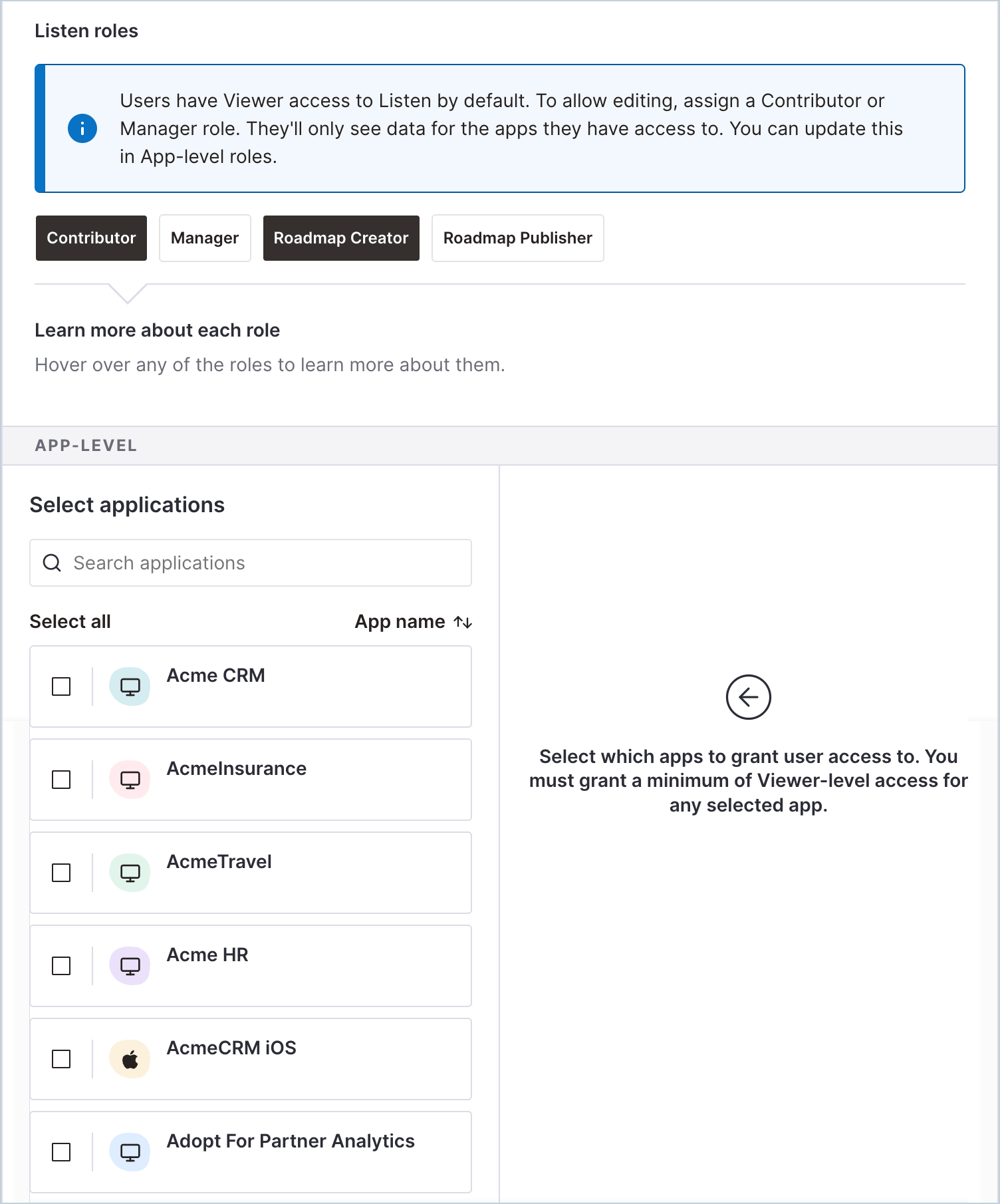Viewport: 1000px width, 1204px height.
Task: Click the Adopt For Partner Analytics icon
Action: tap(130, 1152)
